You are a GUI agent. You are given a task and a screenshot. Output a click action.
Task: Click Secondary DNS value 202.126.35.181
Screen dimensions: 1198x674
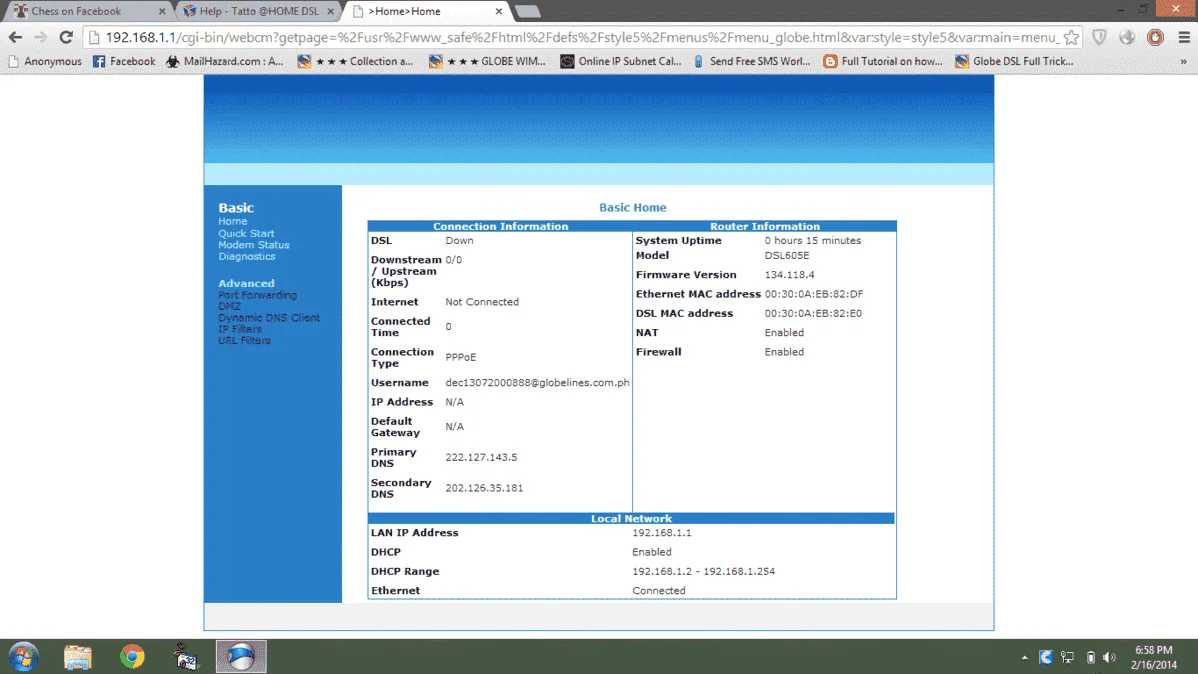(x=484, y=488)
